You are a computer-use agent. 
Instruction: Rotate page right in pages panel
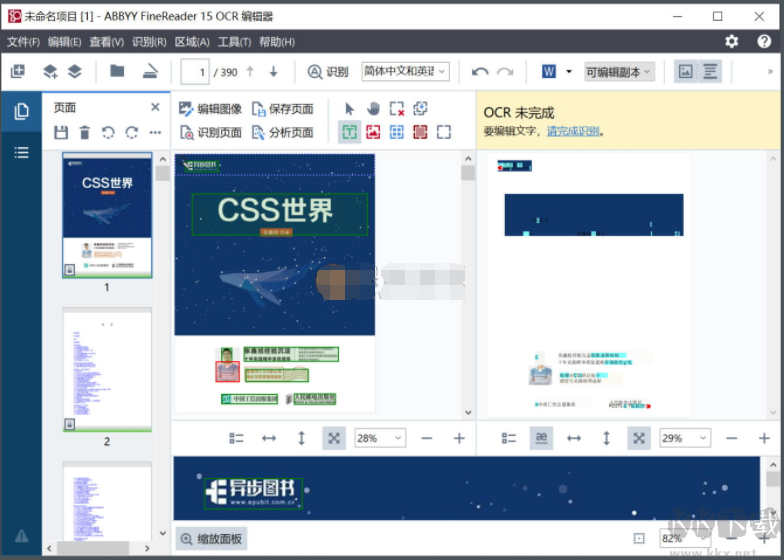pyautogui.click(x=132, y=132)
